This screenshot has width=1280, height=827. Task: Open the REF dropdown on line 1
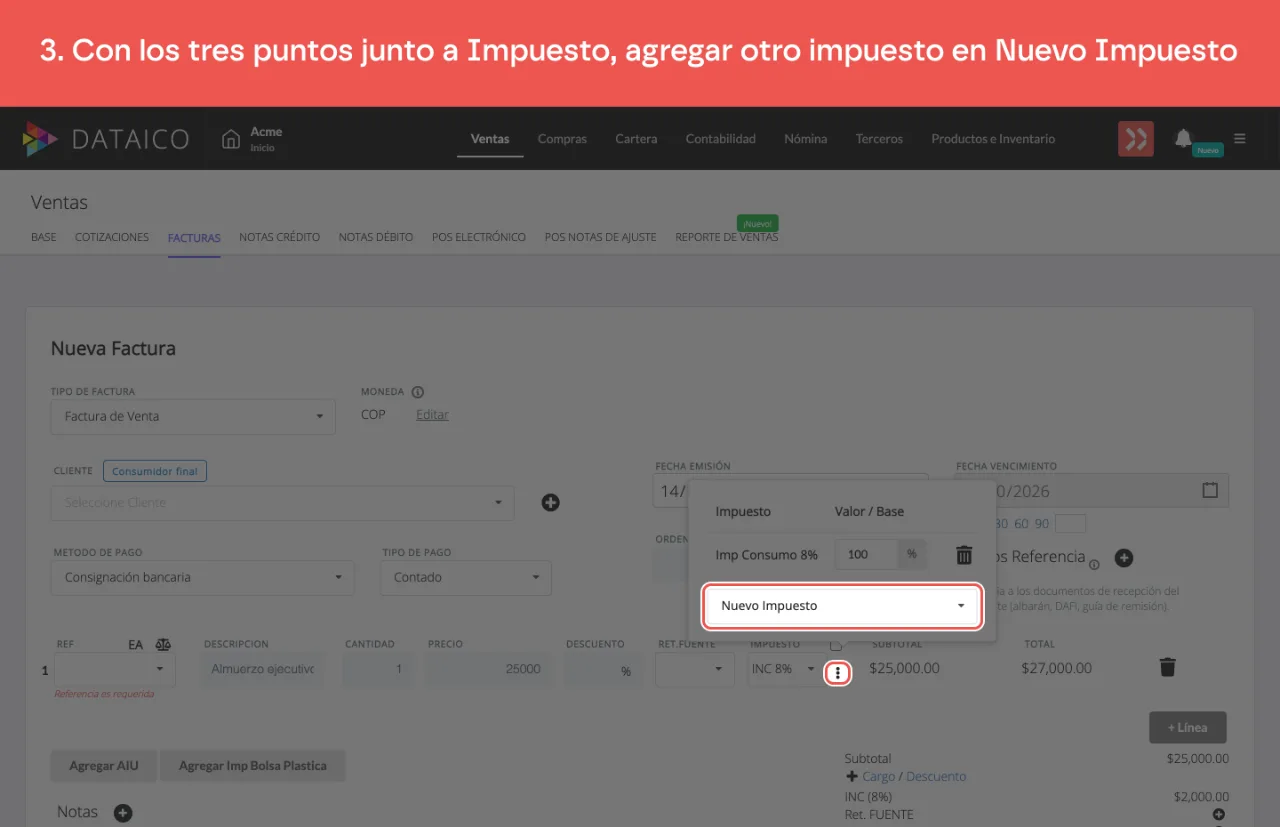pos(115,669)
